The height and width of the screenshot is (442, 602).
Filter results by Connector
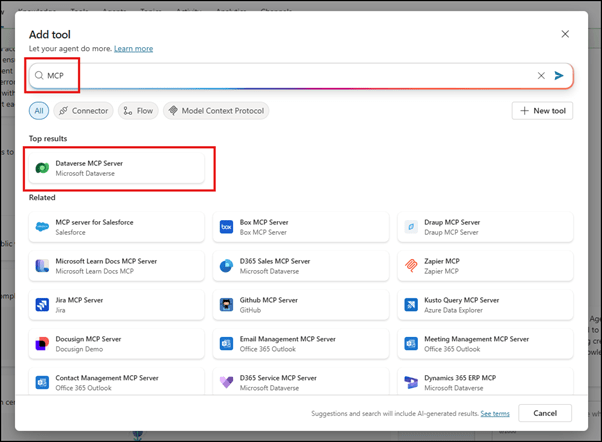pos(83,111)
